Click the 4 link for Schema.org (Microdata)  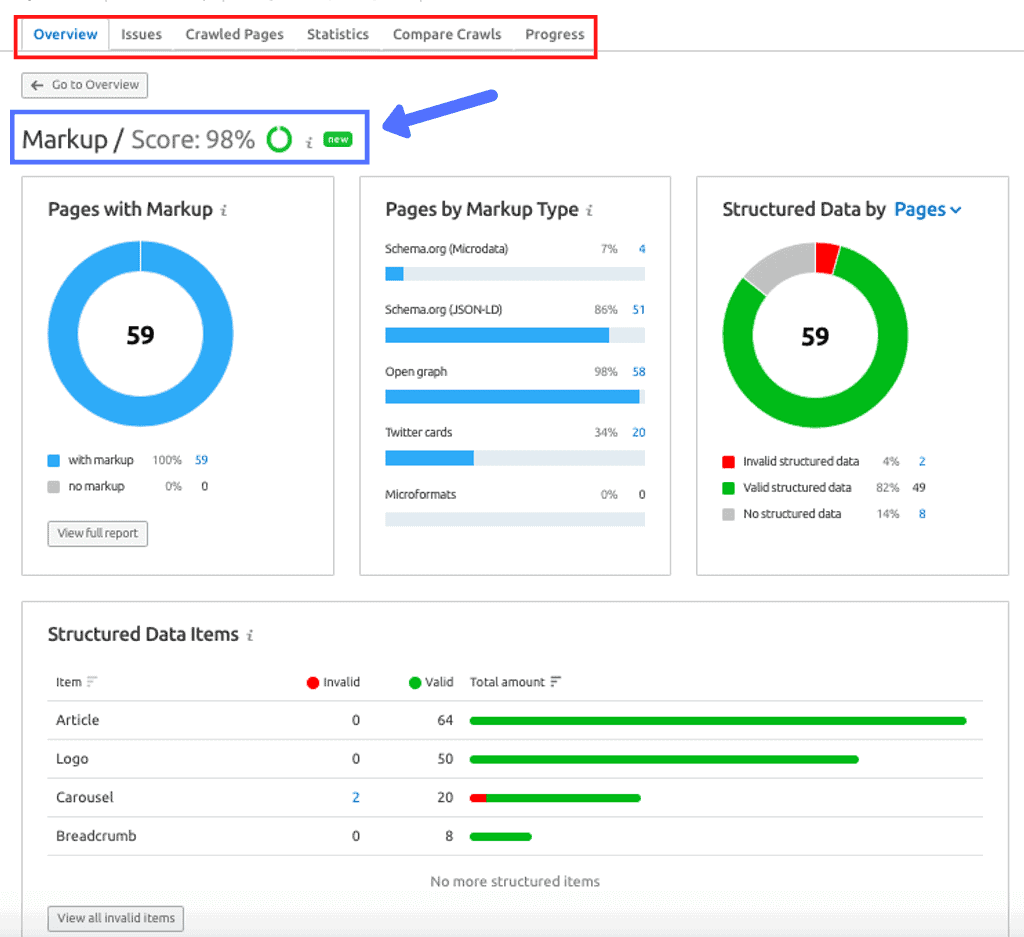642,249
